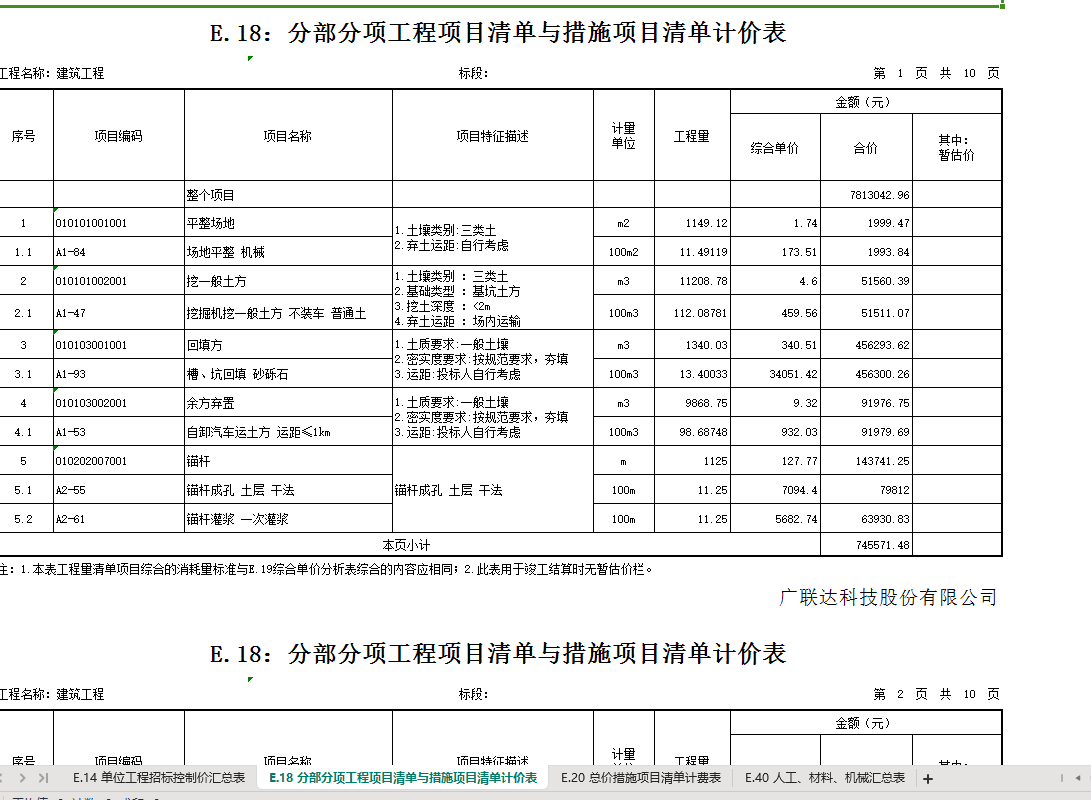Click the A1-47 code cell

pos(118,313)
